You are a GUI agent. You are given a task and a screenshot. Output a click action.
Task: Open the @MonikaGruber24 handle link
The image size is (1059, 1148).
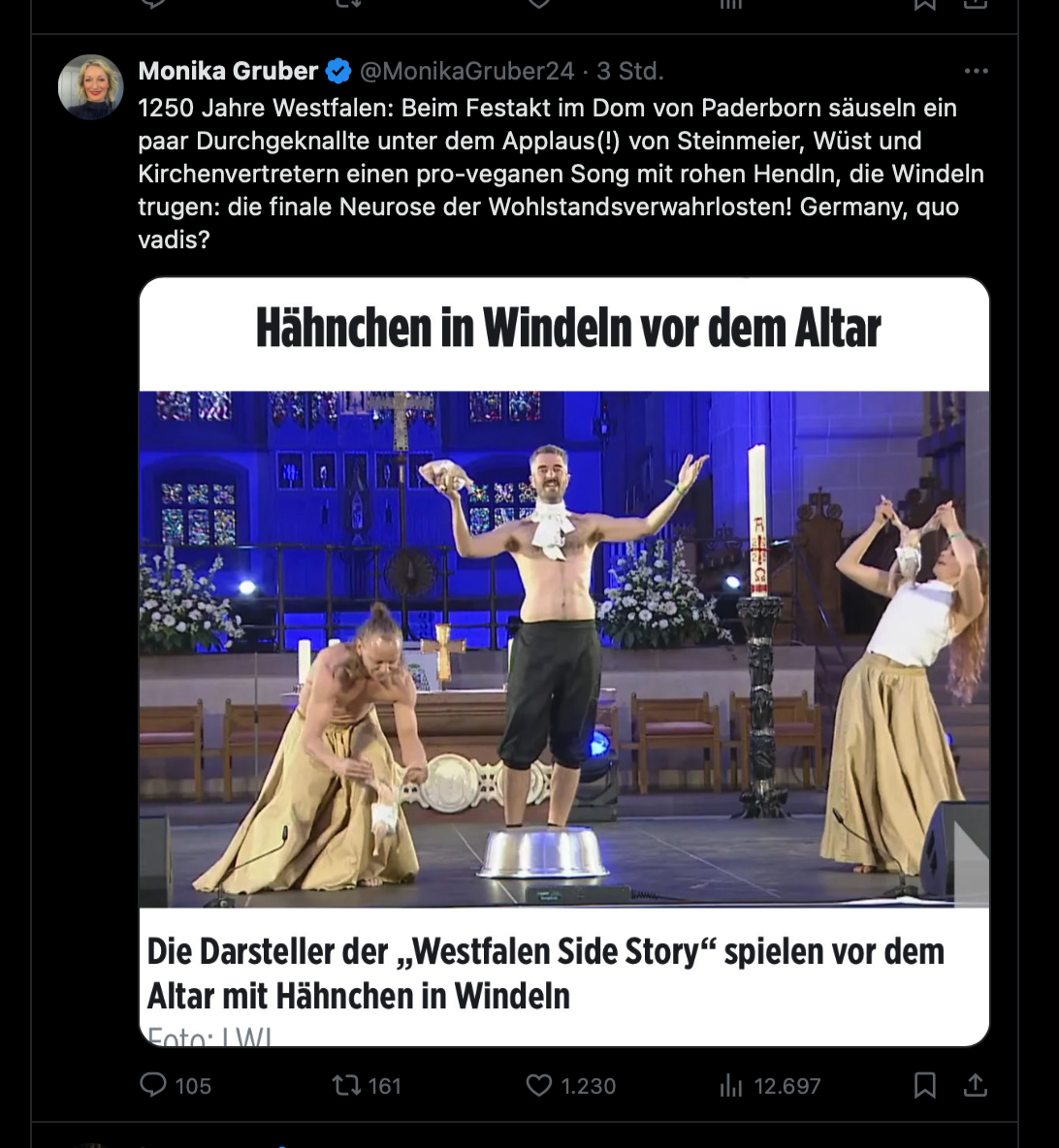coord(466,71)
